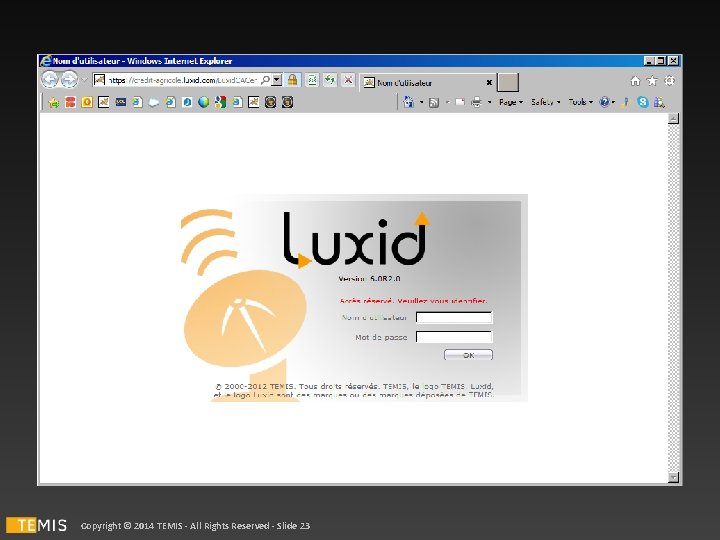
Task: Open the Tools menu
Action: click(x=580, y=102)
